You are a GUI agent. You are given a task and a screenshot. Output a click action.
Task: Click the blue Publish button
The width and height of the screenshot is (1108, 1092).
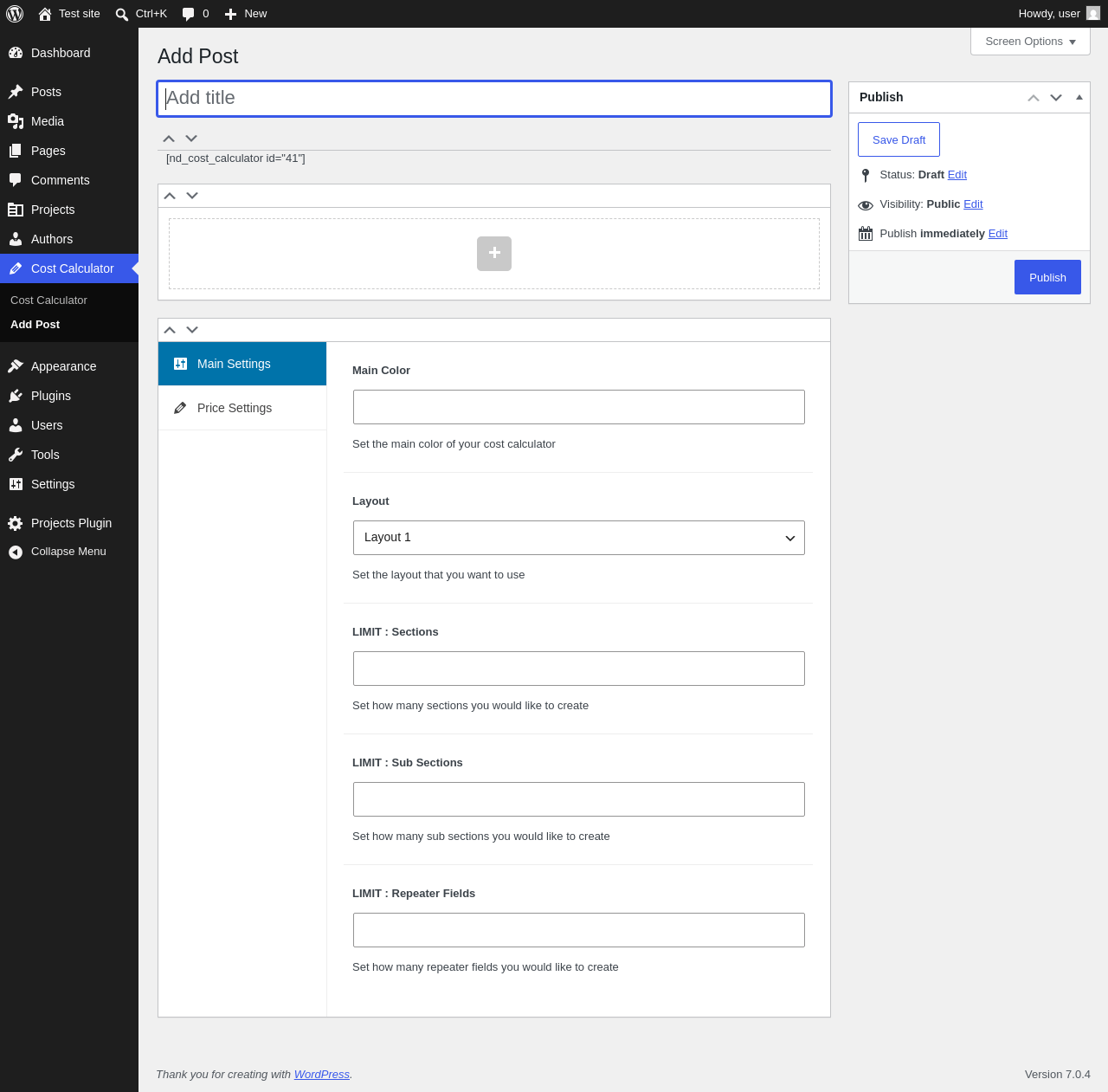1047,277
